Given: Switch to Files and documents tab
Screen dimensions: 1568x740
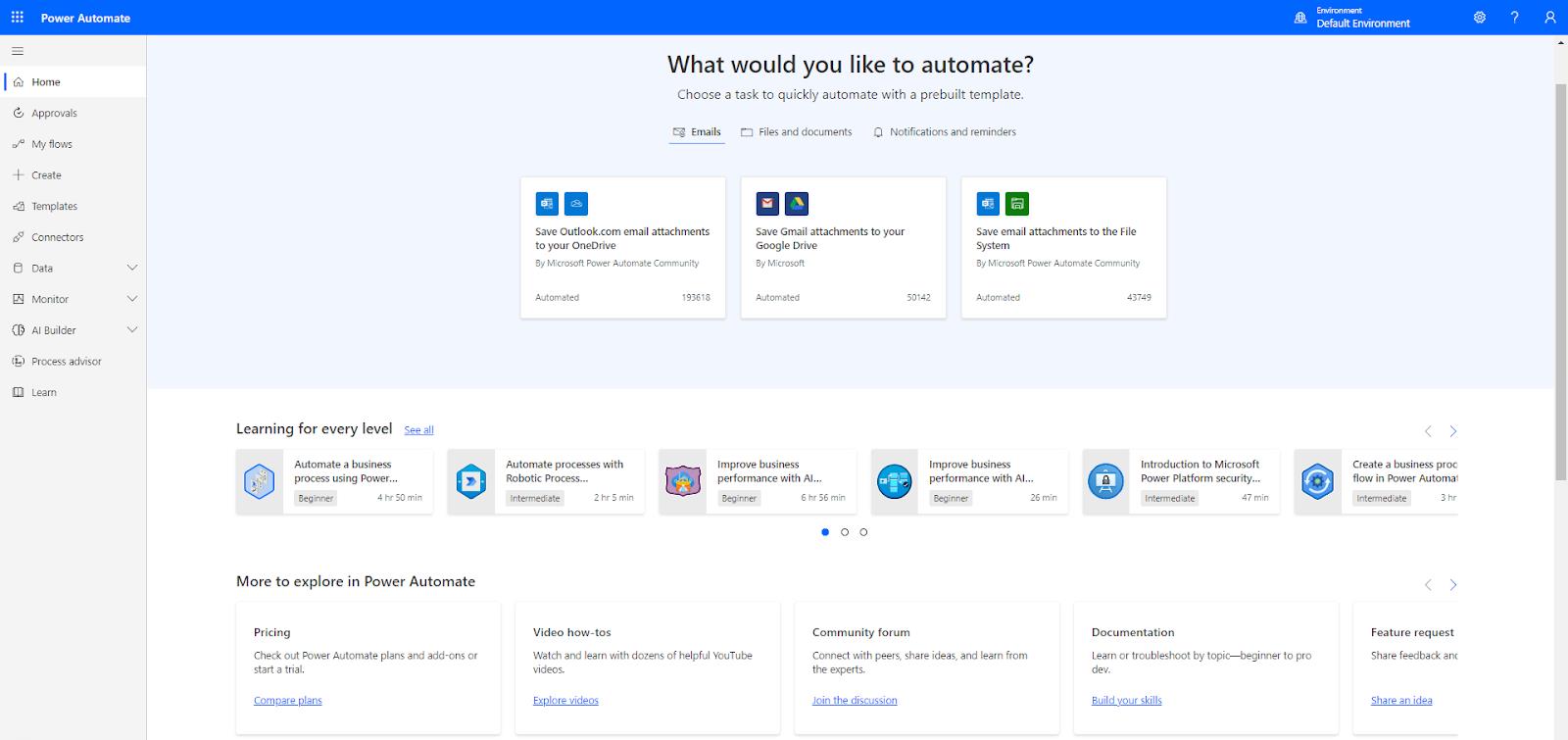Looking at the screenshot, I should [x=797, y=132].
